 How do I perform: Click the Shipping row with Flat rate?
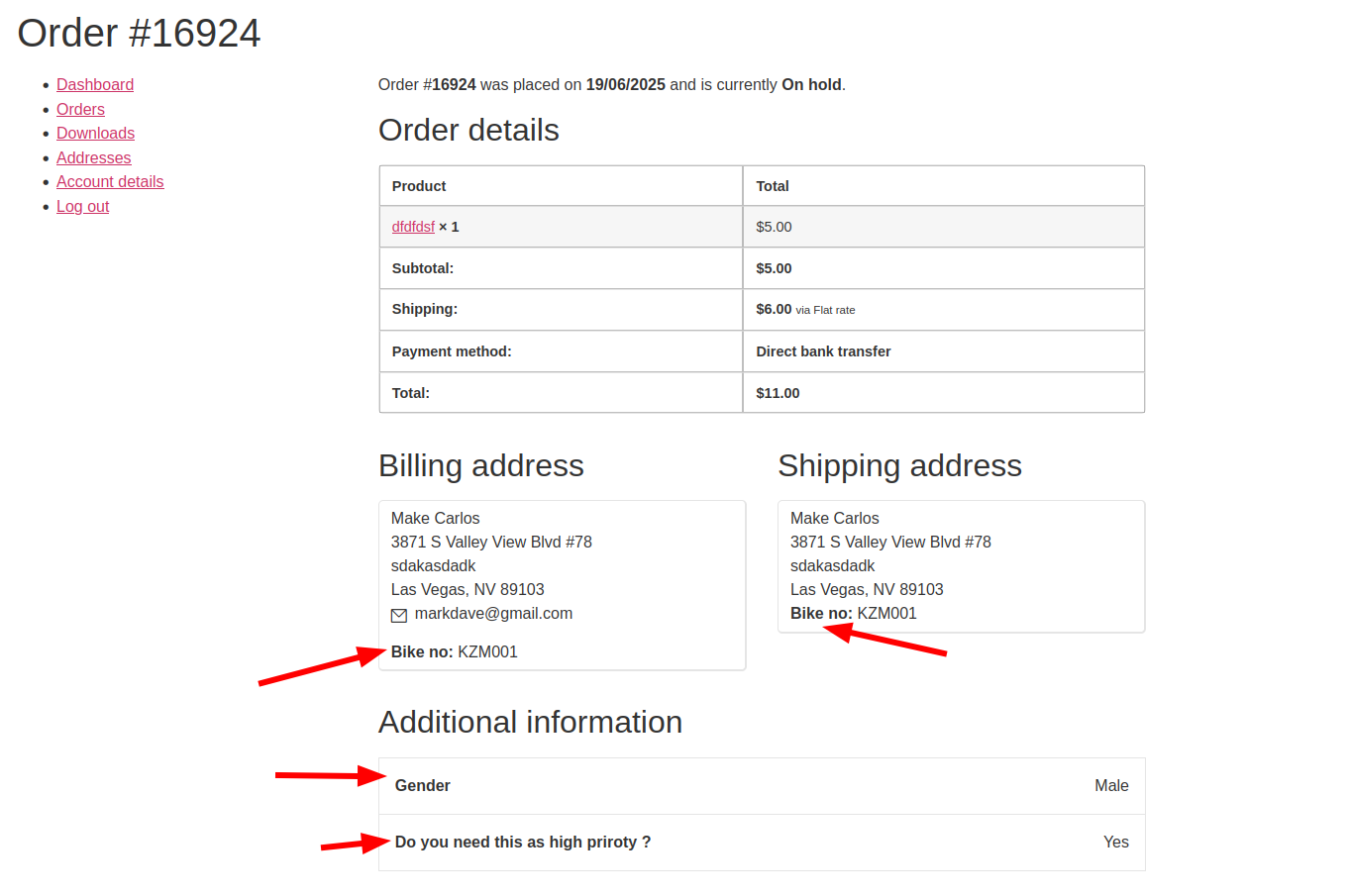tap(763, 309)
